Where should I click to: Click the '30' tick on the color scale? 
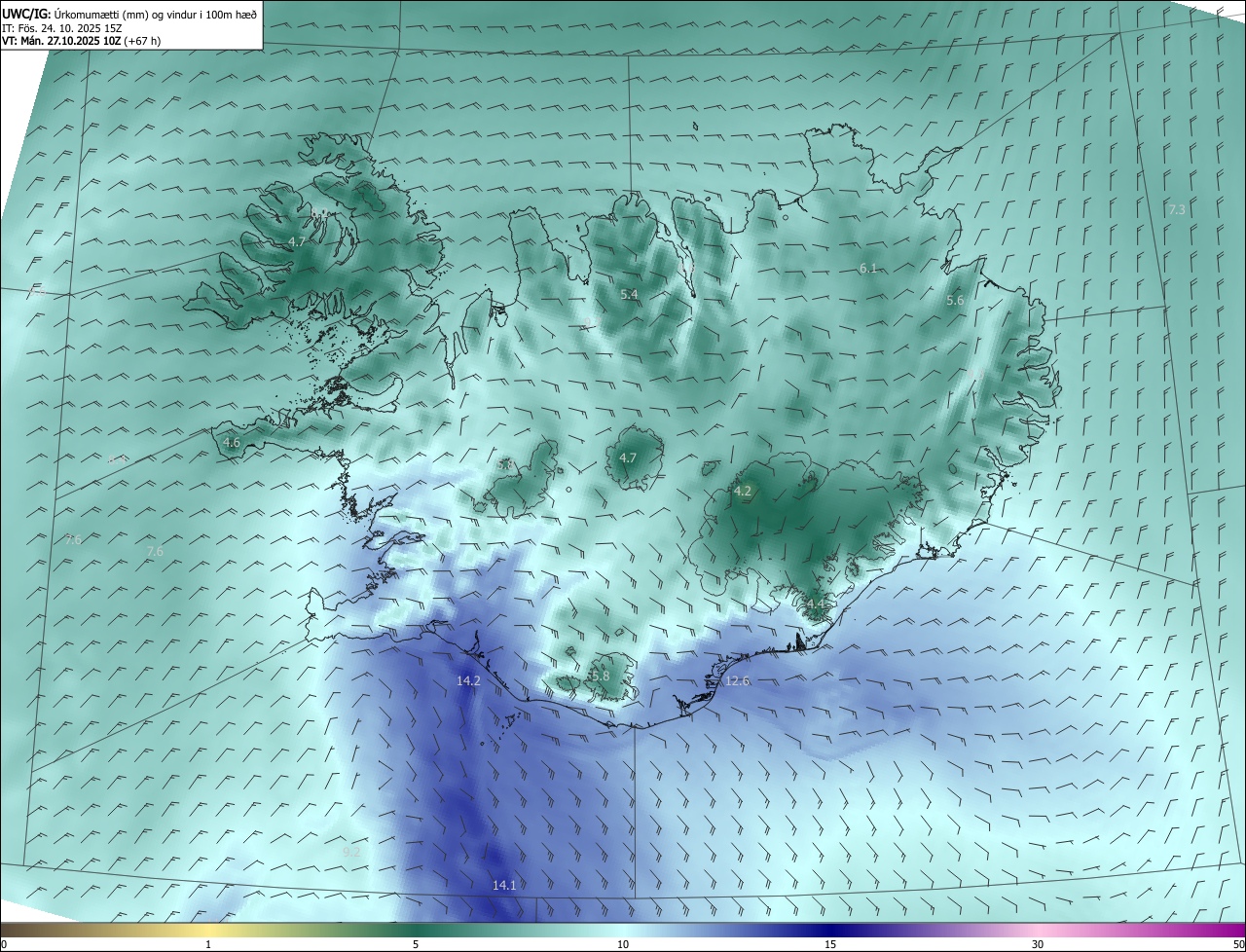(x=1038, y=944)
